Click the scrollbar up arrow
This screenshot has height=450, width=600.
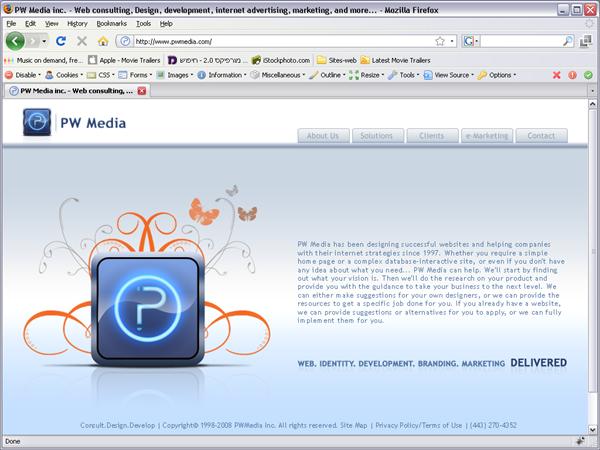pyautogui.click(x=592, y=104)
